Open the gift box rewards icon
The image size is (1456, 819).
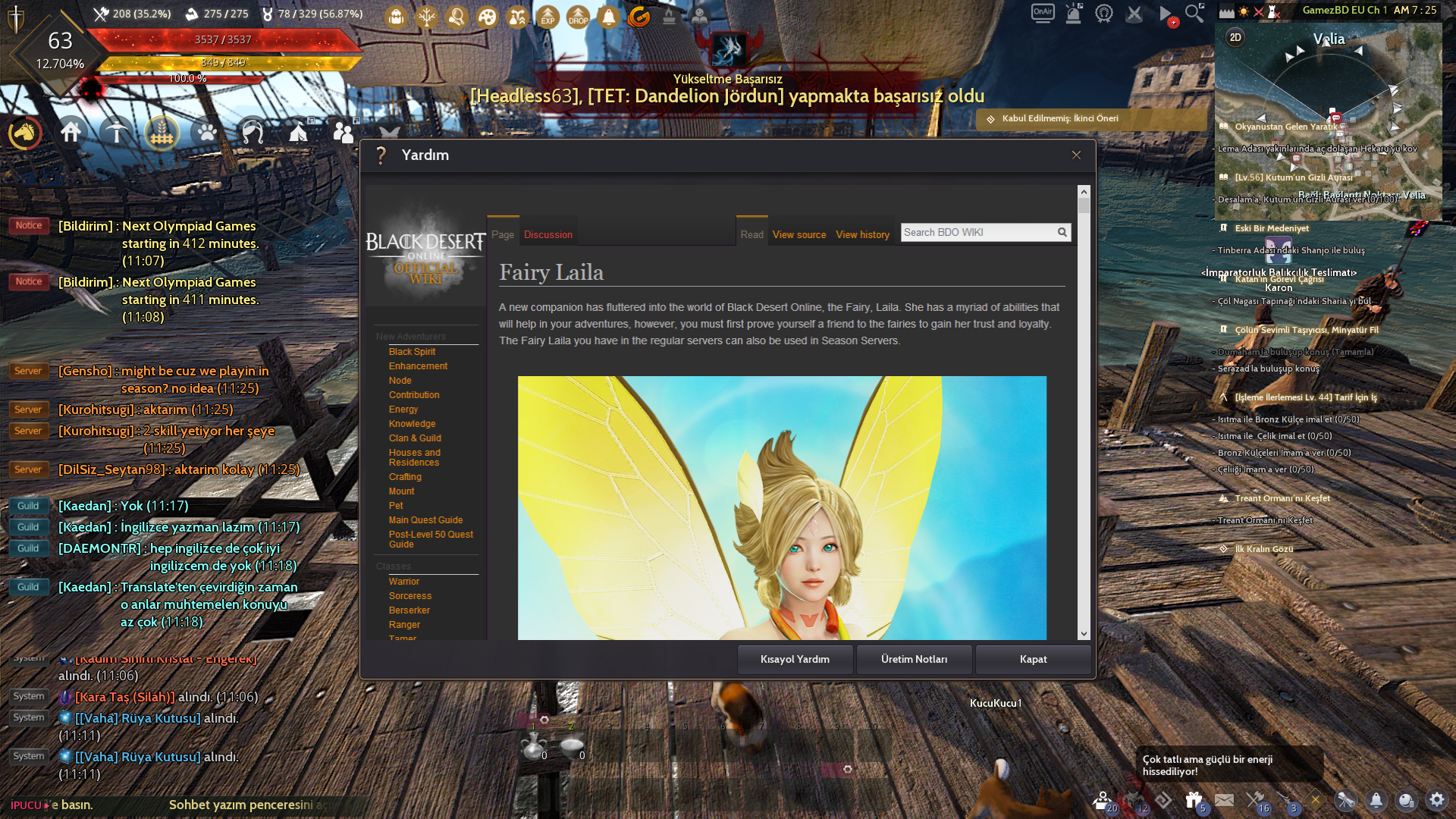[x=1194, y=799]
